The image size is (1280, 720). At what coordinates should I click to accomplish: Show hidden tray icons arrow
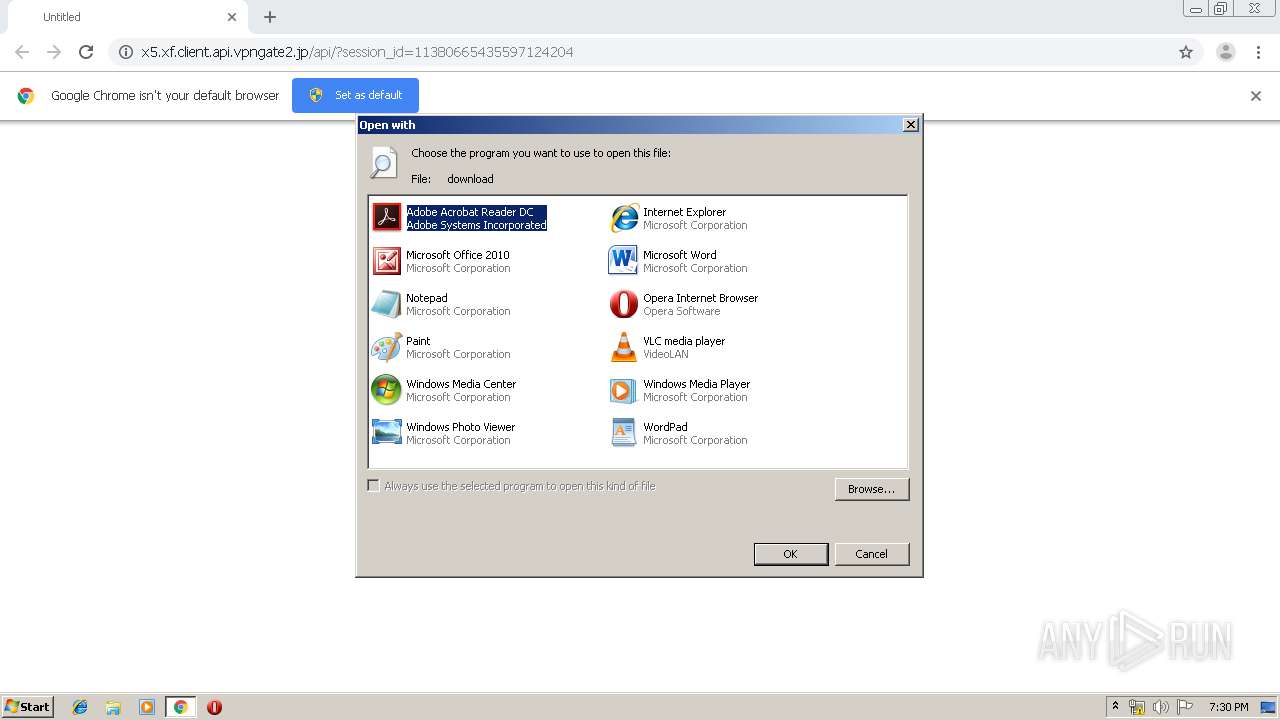point(1115,706)
